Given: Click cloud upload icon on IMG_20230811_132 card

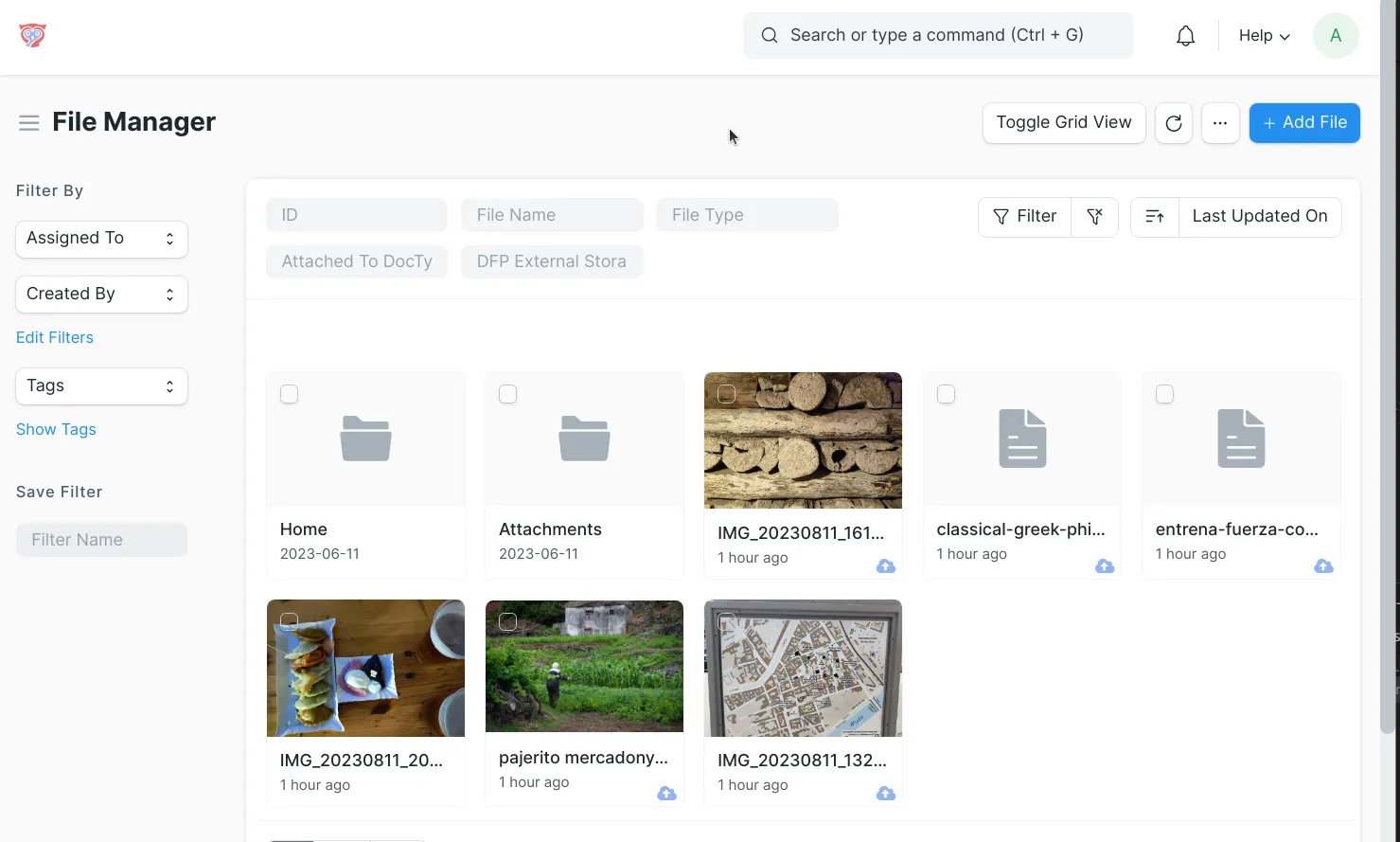Looking at the screenshot, I should [886, 794].
